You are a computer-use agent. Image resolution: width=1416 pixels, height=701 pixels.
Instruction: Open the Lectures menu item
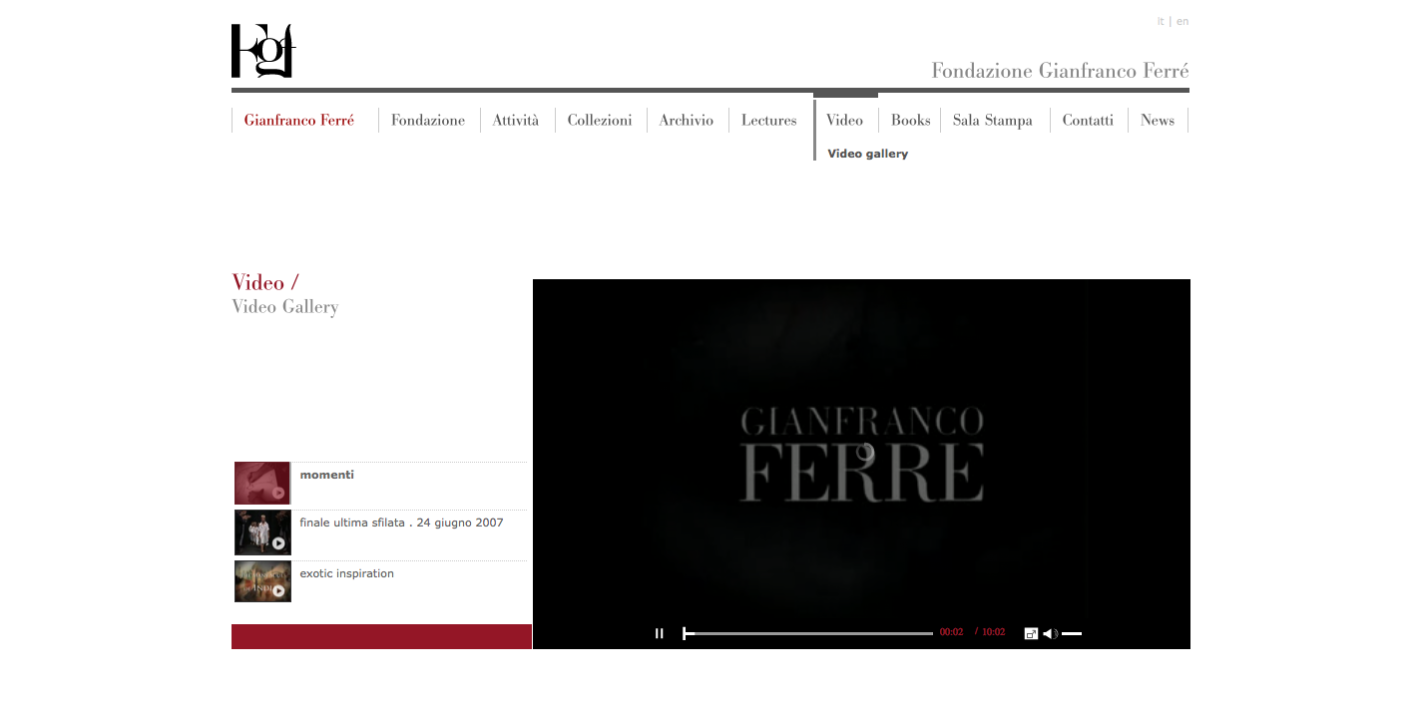769,120
